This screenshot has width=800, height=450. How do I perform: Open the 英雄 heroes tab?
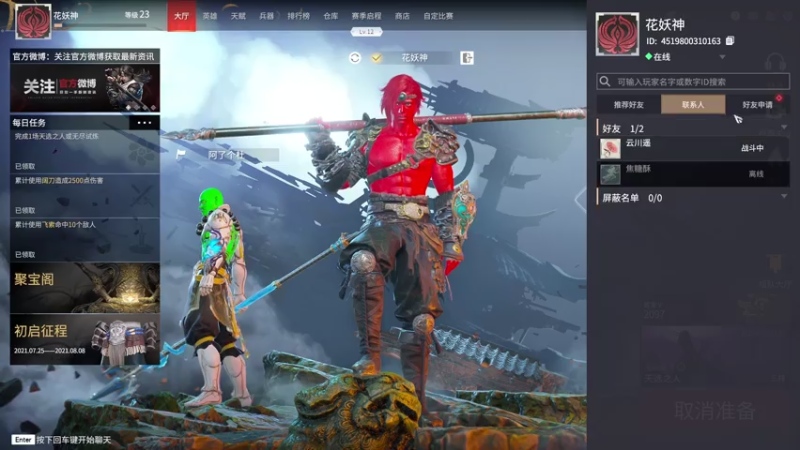(210, 16)
